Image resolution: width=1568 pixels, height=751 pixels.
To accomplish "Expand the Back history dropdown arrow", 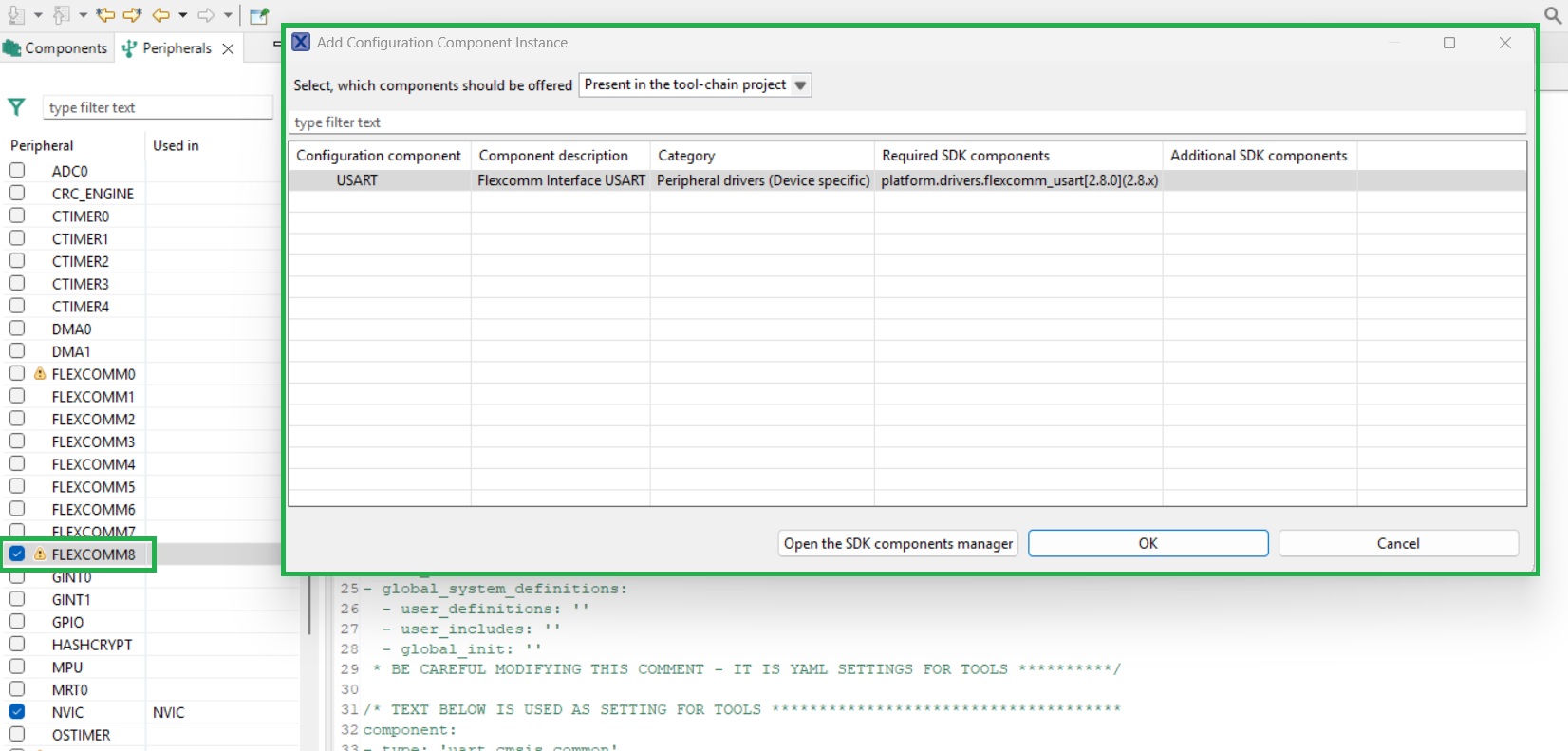I will tap(183, 15).
